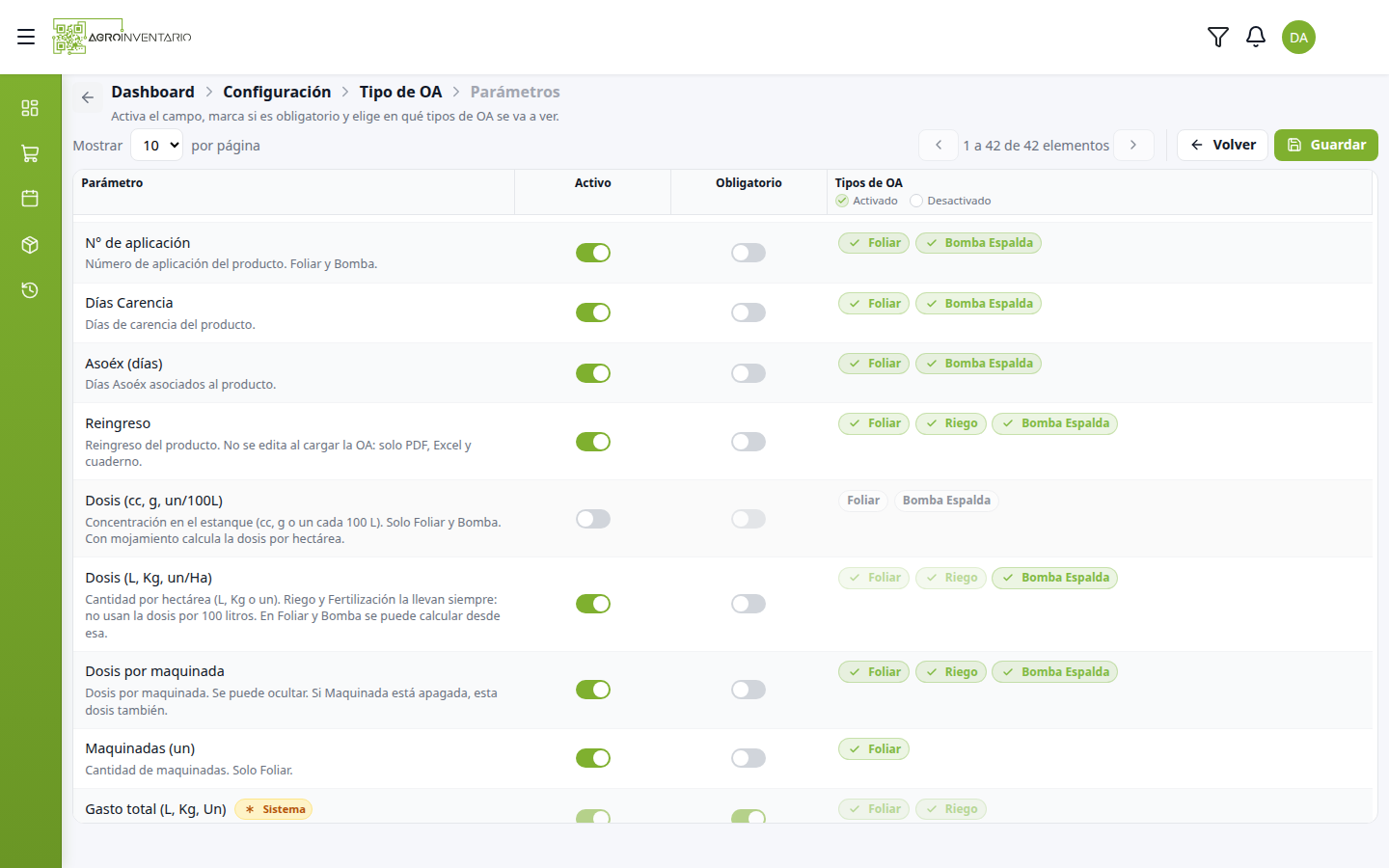1389x868 pixels.
Task: Click the AgroInventario logo
Action: click(123, 37)
